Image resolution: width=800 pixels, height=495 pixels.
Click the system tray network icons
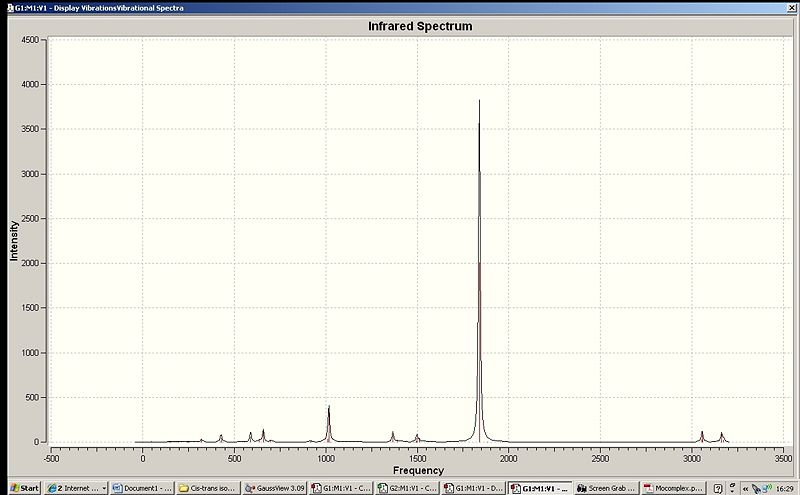pyautogui.click(x=761, y=489)
